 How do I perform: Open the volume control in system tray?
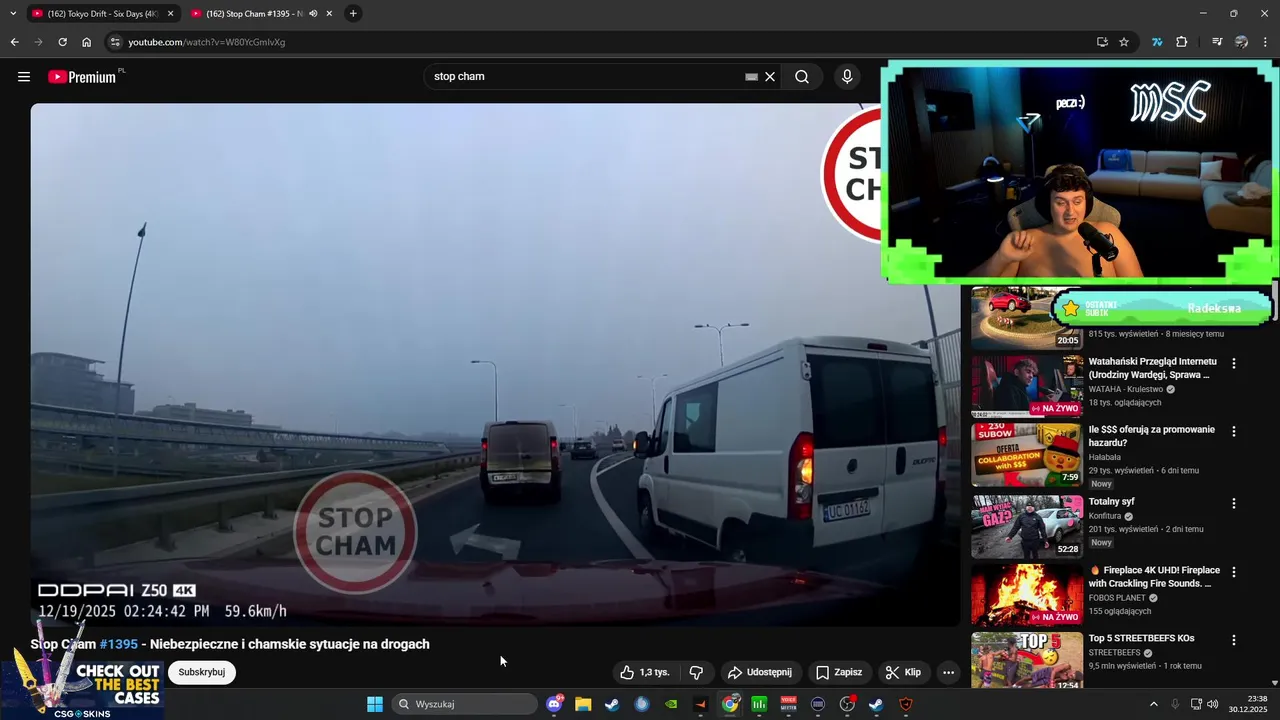pos(1213,704)
